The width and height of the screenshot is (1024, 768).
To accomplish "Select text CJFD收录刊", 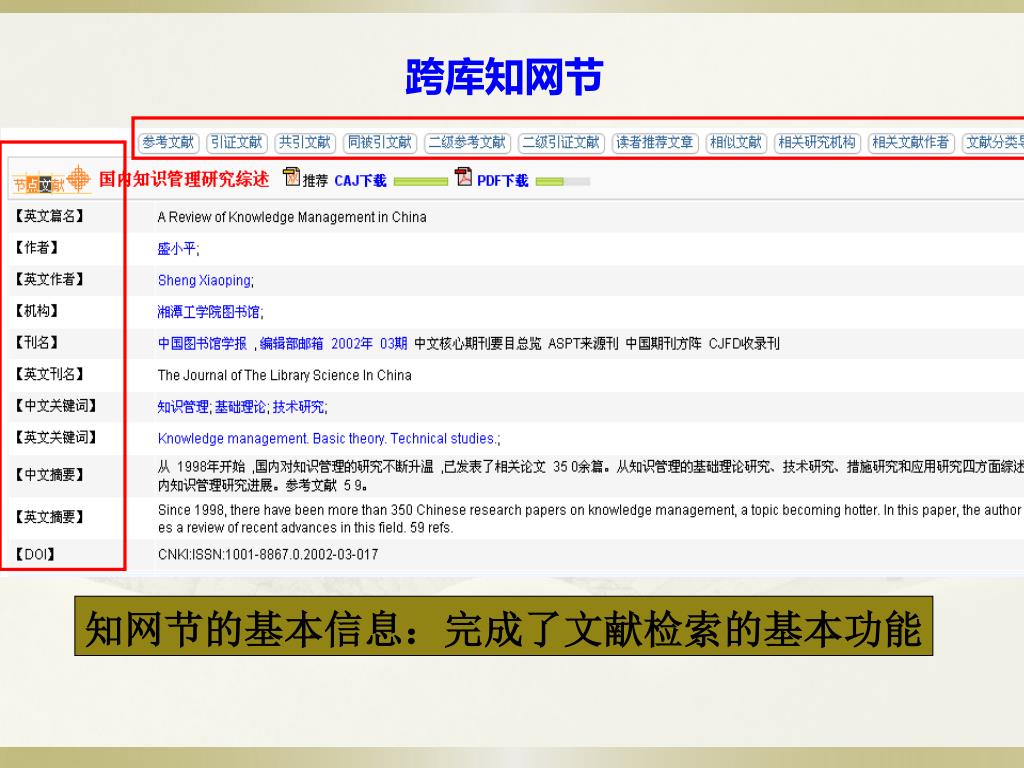I will [744, 344].
